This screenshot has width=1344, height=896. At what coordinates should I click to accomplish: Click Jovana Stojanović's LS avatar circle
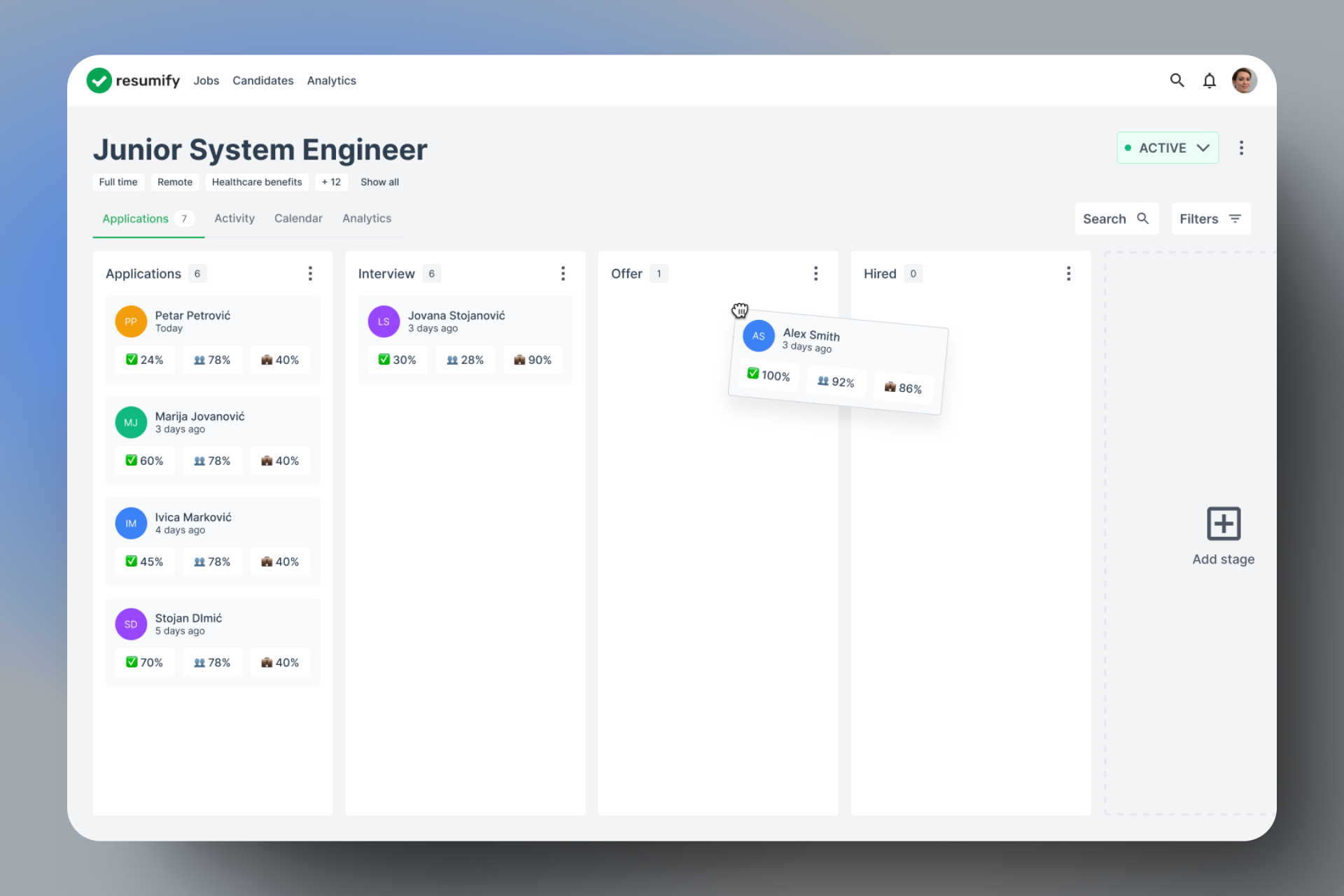pos(384,321)
